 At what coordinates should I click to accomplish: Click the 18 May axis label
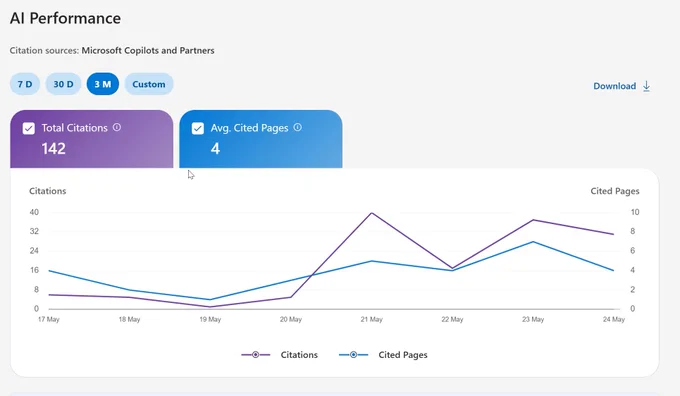click(x=129, y=319)
